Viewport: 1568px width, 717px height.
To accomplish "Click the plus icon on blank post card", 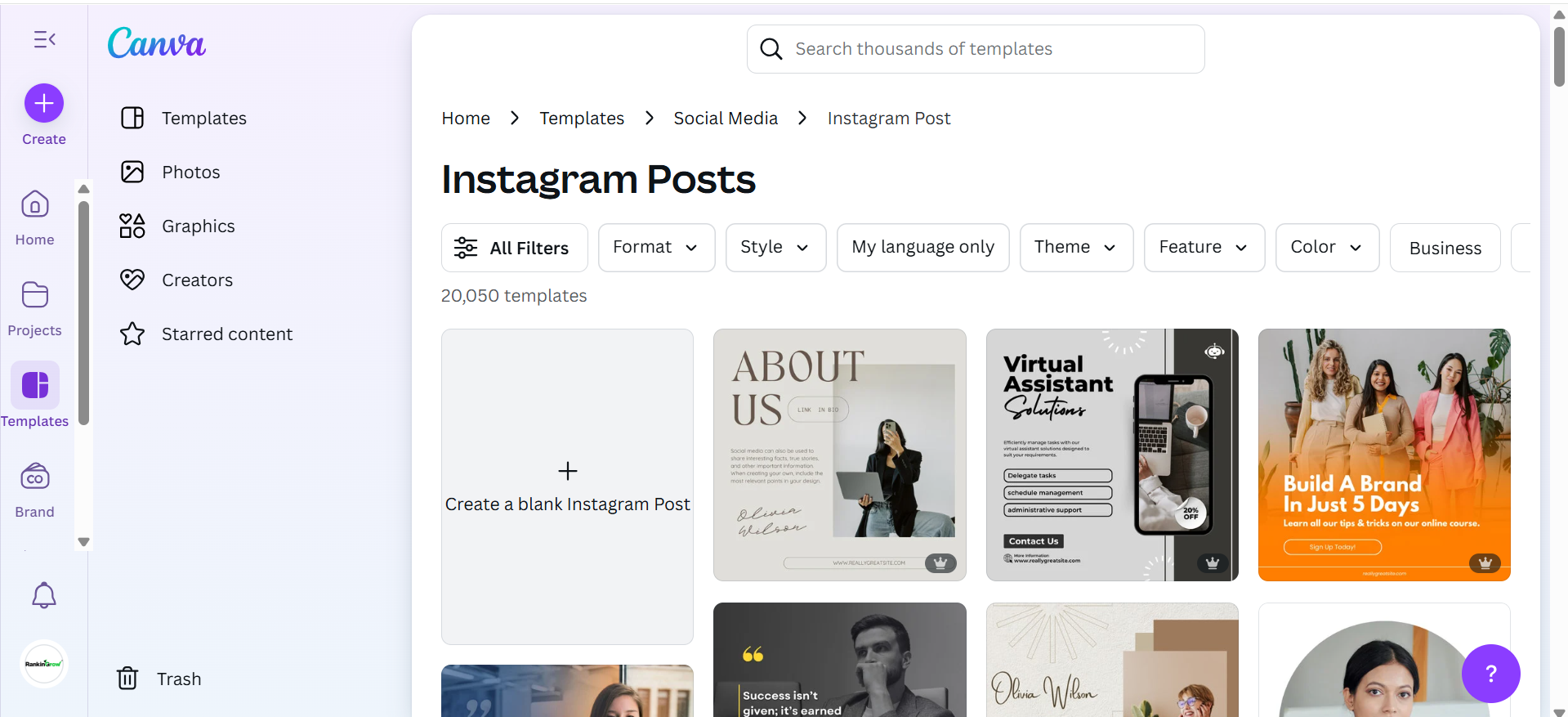I will coord(568,471).
